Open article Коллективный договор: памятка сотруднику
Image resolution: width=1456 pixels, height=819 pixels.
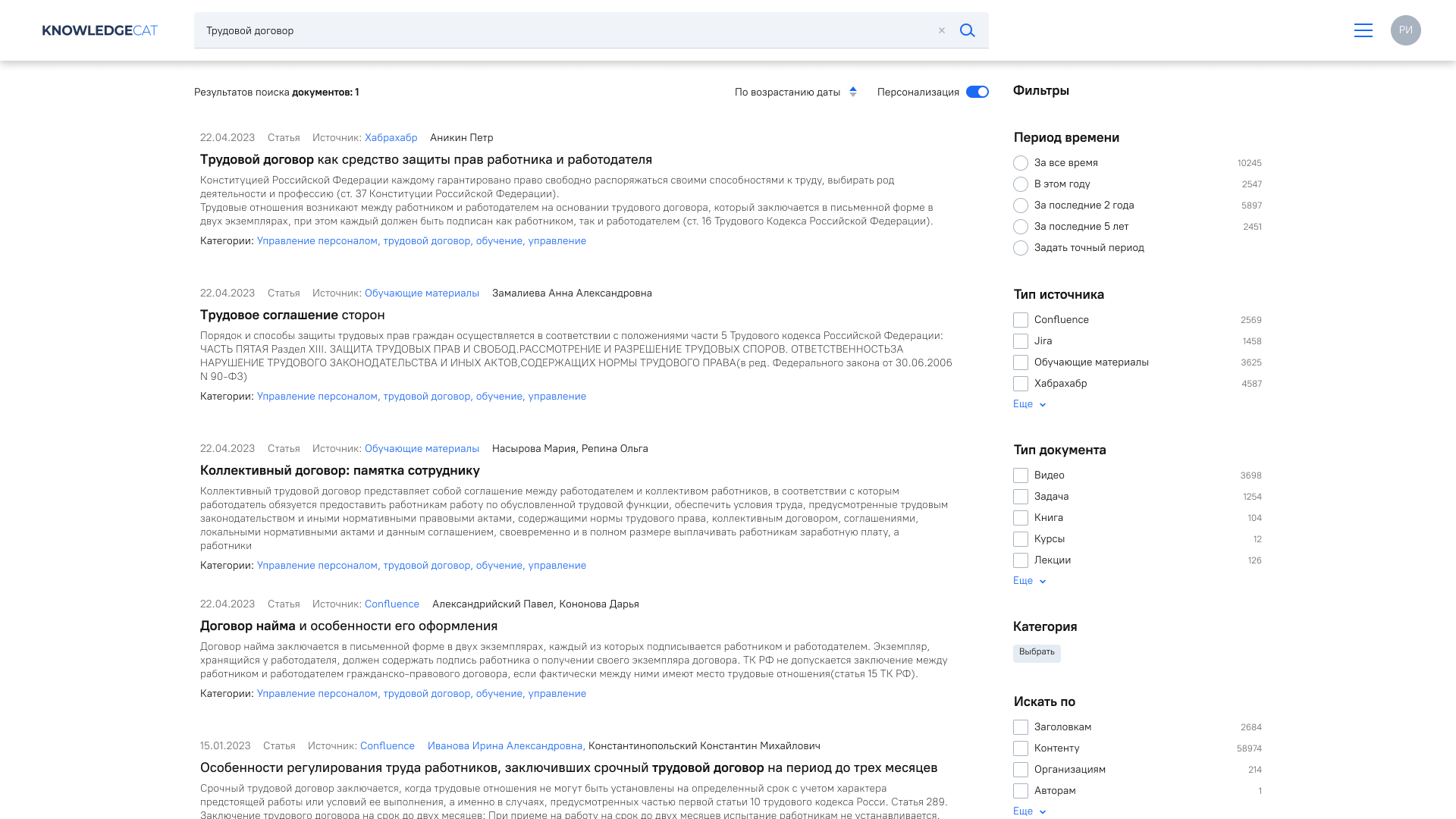(x=340, y=471)
